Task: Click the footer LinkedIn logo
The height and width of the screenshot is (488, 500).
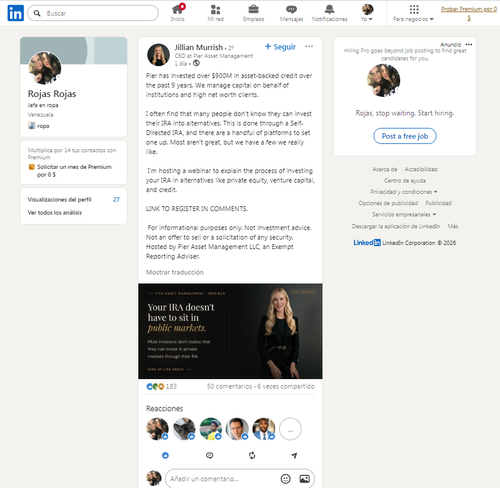Action: point(367,243)
